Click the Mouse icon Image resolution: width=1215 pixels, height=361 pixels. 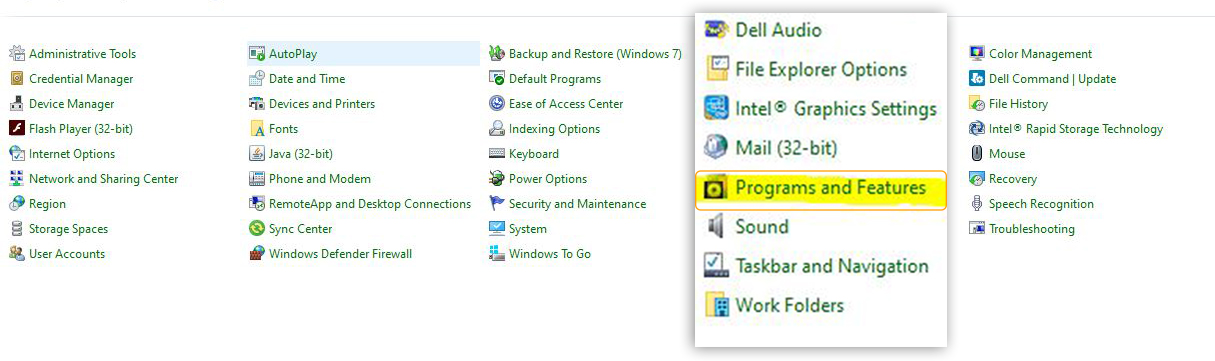[977, 154]
